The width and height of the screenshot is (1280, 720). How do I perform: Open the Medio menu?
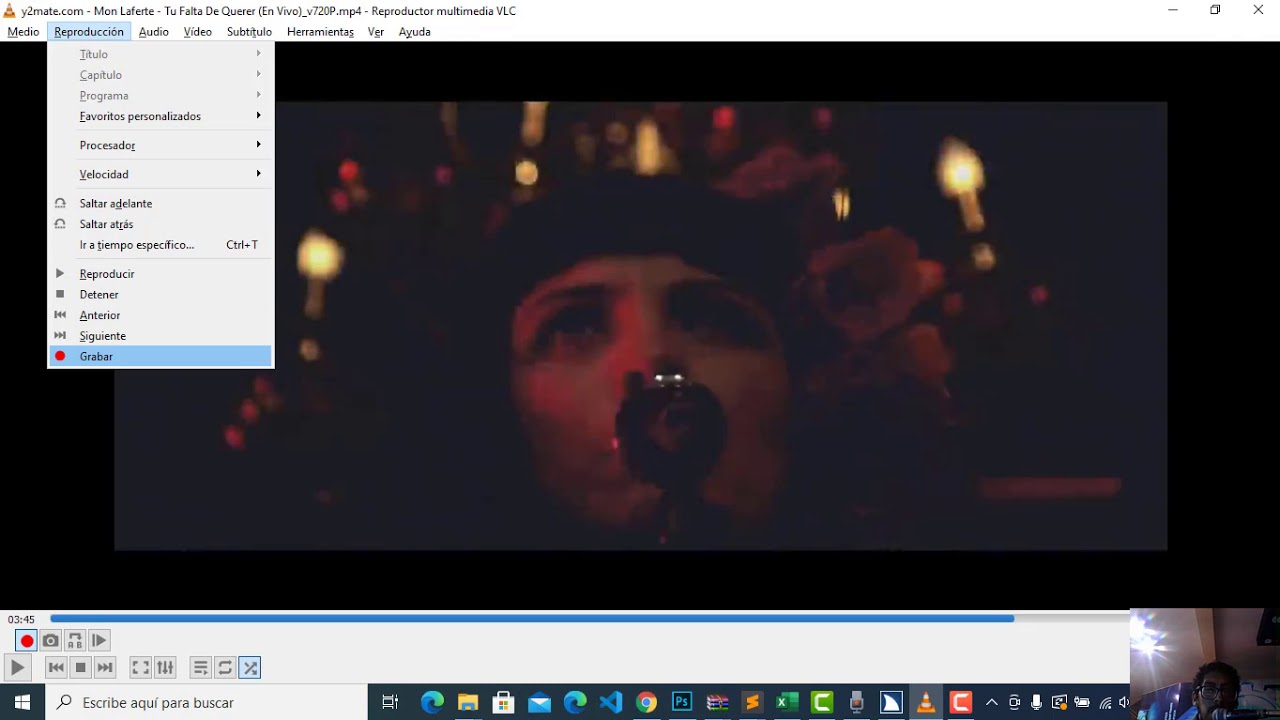coord(23,32)
